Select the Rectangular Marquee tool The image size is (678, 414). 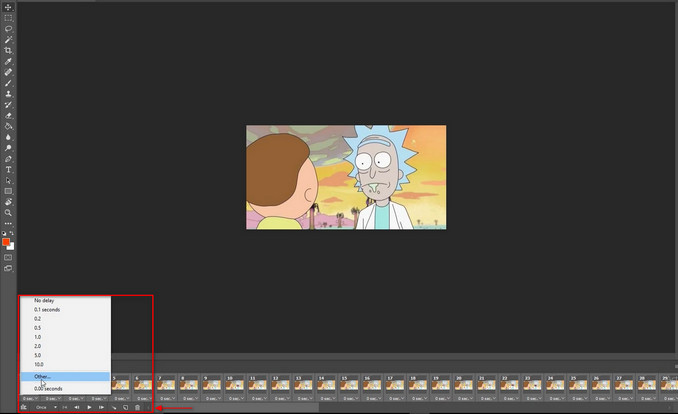tap(8, 18)
